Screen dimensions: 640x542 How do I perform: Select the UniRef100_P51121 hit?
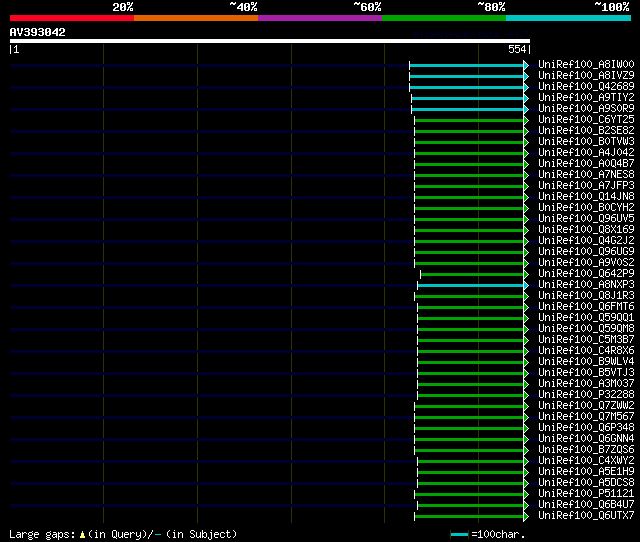(x=586, y=494)
